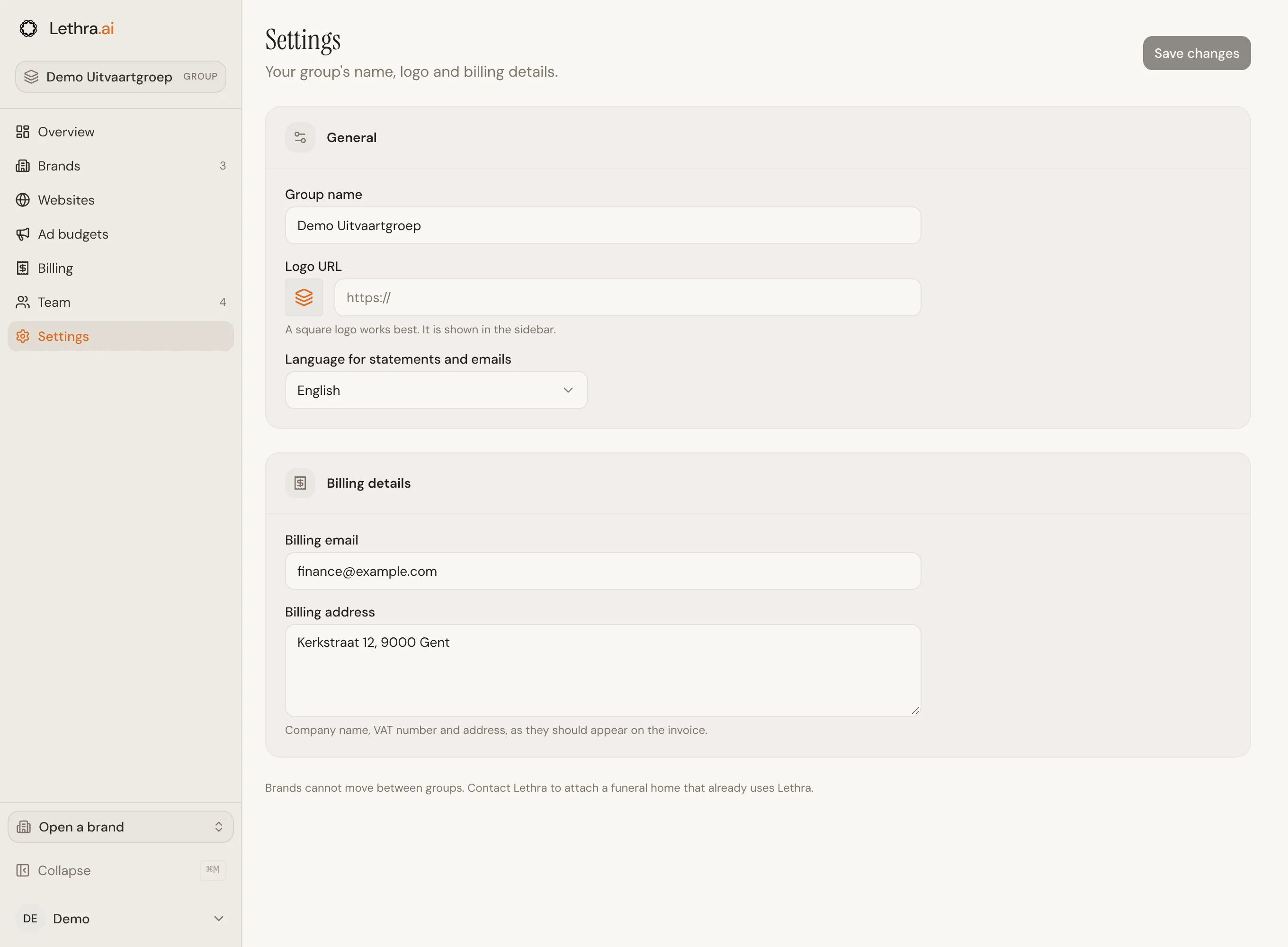This screenshot has width=1288, height=947.
Task: Click the Billing receipt icon in sidebar
Action: click(22, 268)
